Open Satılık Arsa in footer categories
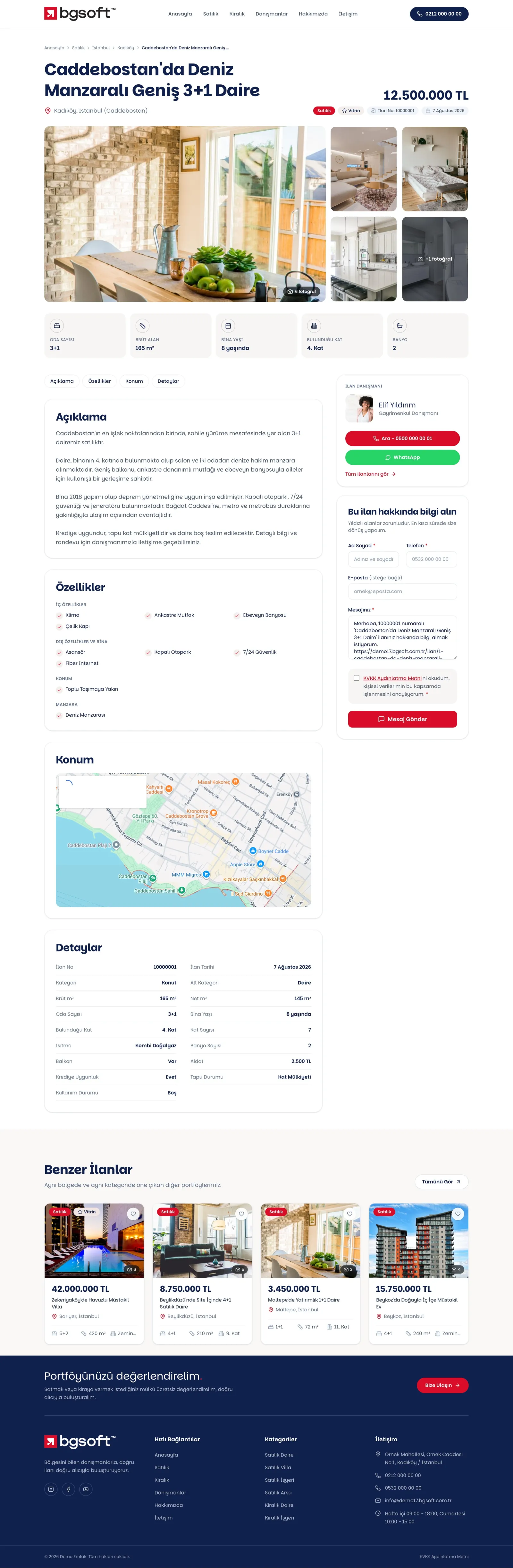513x1568 pixels. [278, 1493]
